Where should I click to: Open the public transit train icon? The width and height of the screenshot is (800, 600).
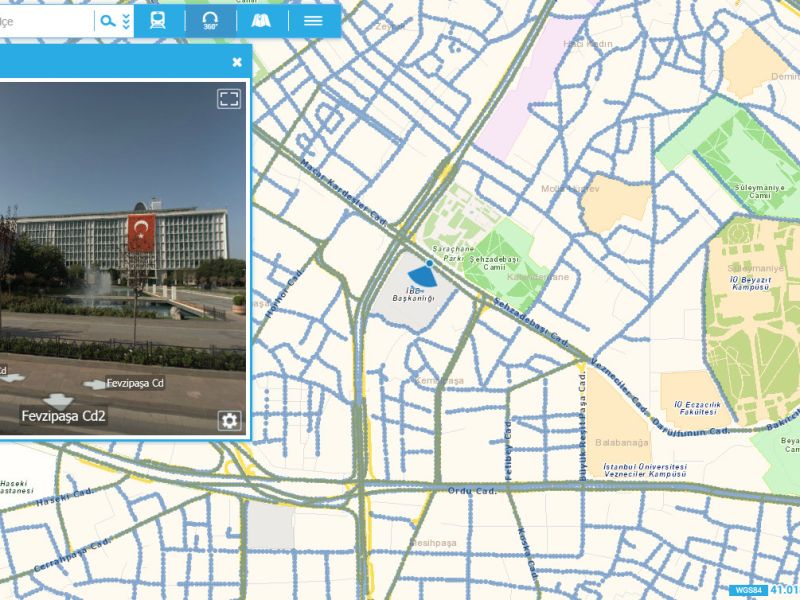click(x=158, y=21)
